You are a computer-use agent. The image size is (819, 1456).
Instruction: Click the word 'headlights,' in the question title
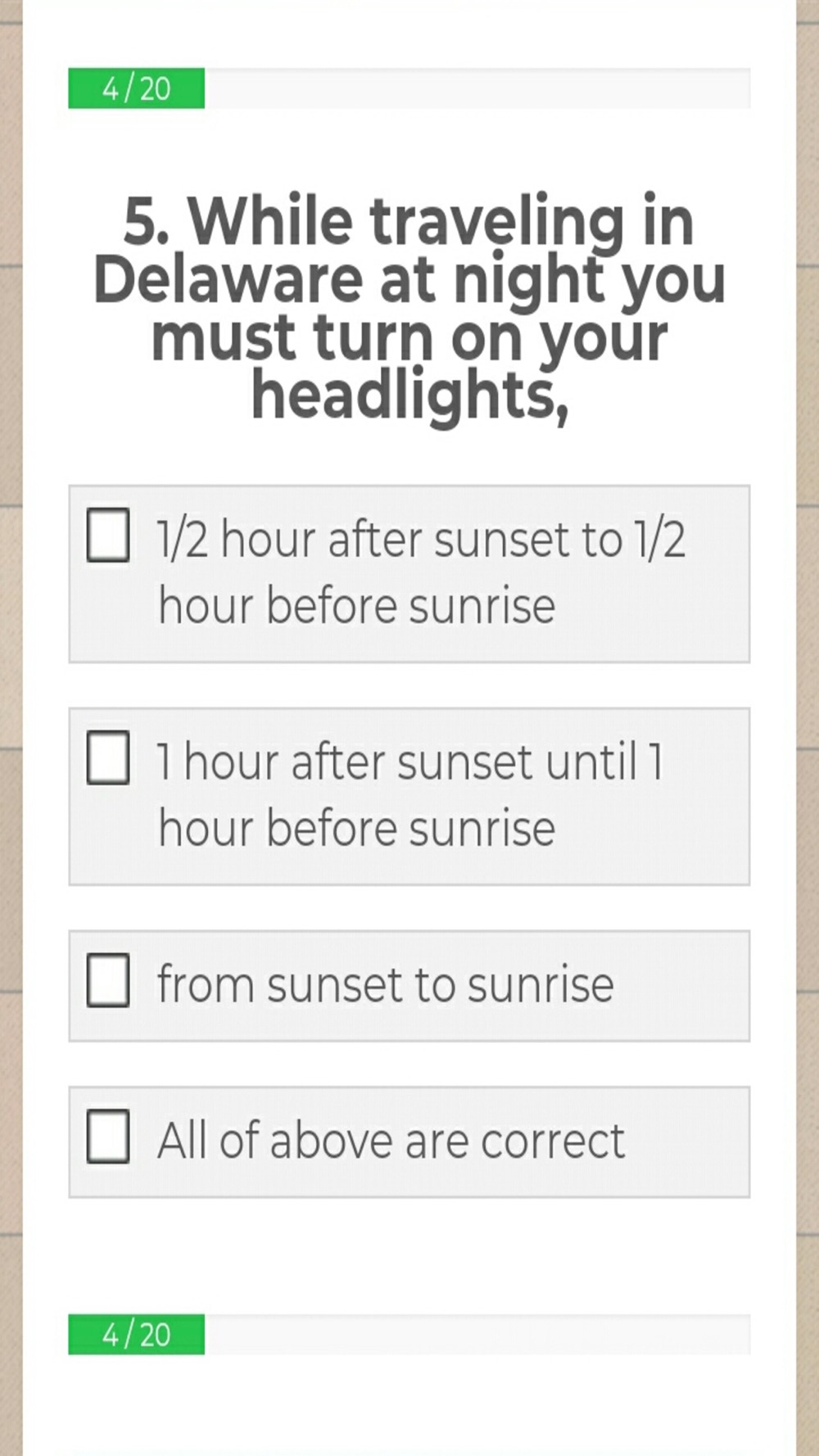click(x=409, y=396)
